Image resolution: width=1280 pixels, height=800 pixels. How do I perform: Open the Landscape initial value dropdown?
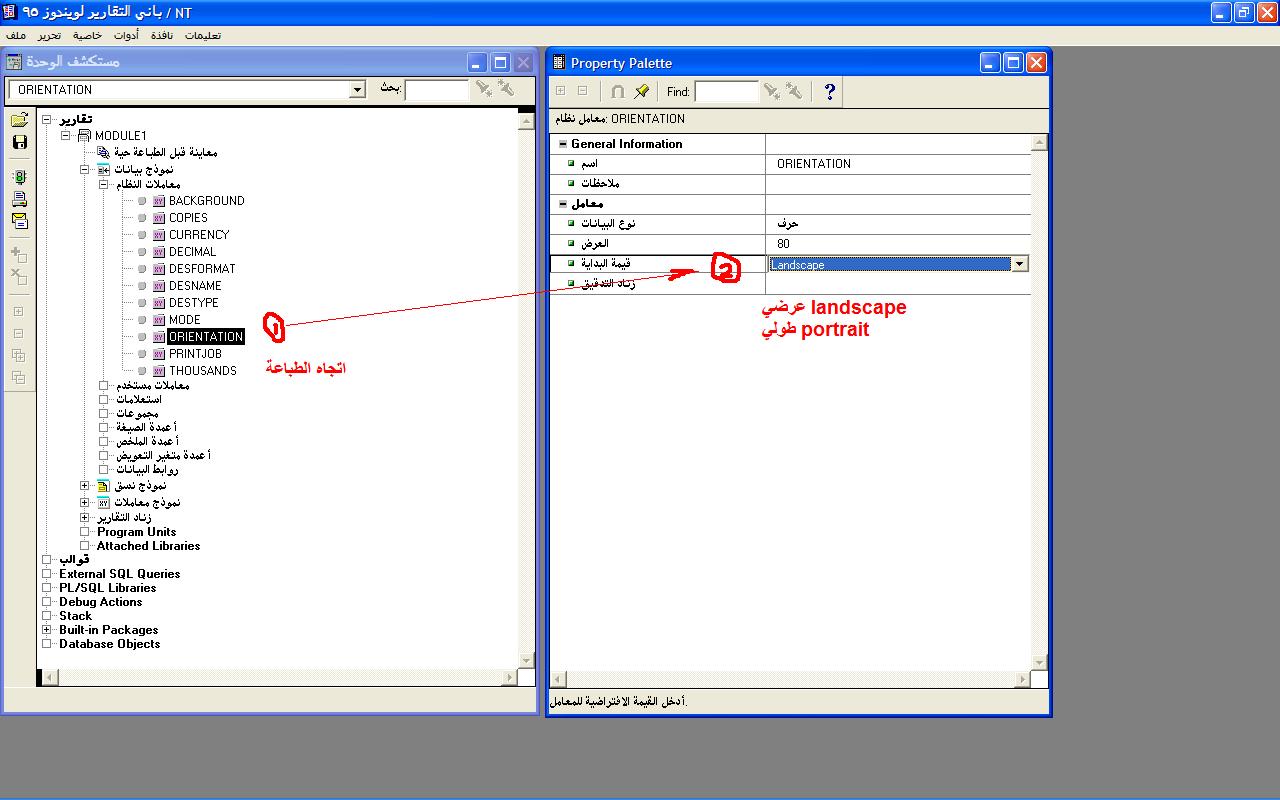[1019, 265]
